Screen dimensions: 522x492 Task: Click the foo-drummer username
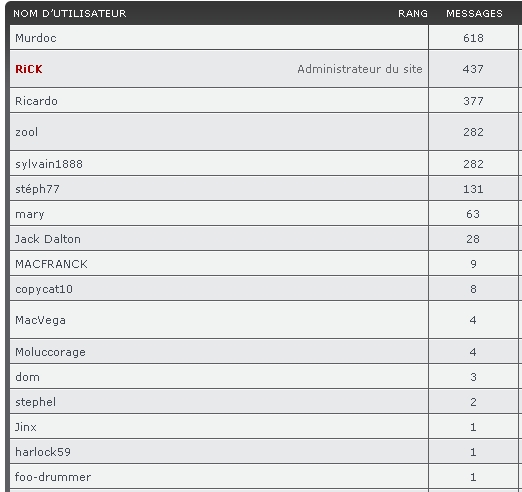(53, 477)
